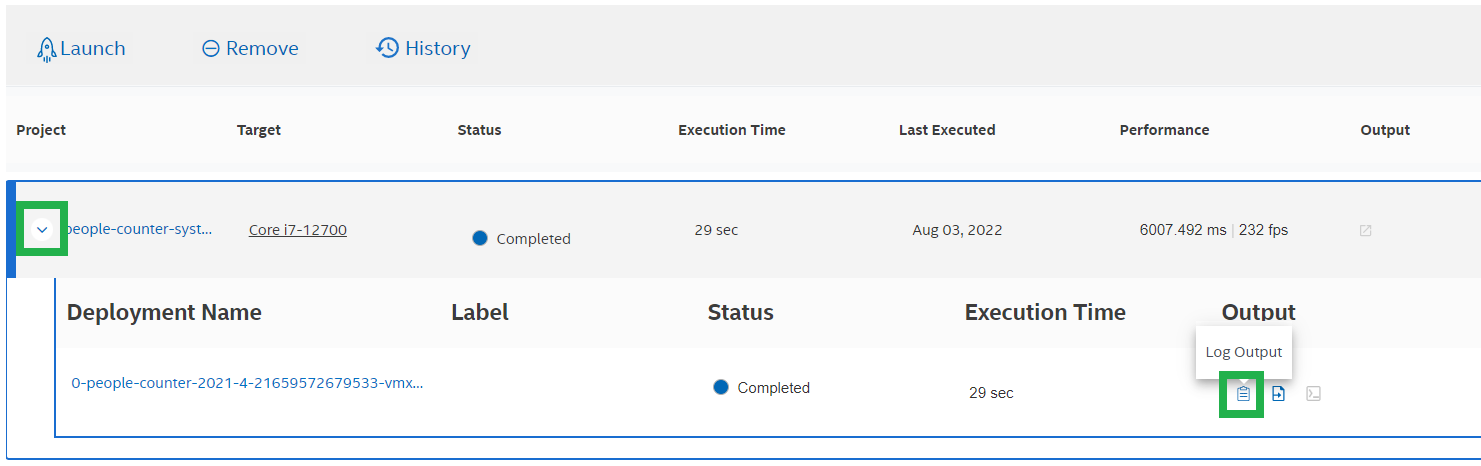Open the Core i7-12700 target link
The height and width of the screenshot is (466, 1481).
pos(298,230)
